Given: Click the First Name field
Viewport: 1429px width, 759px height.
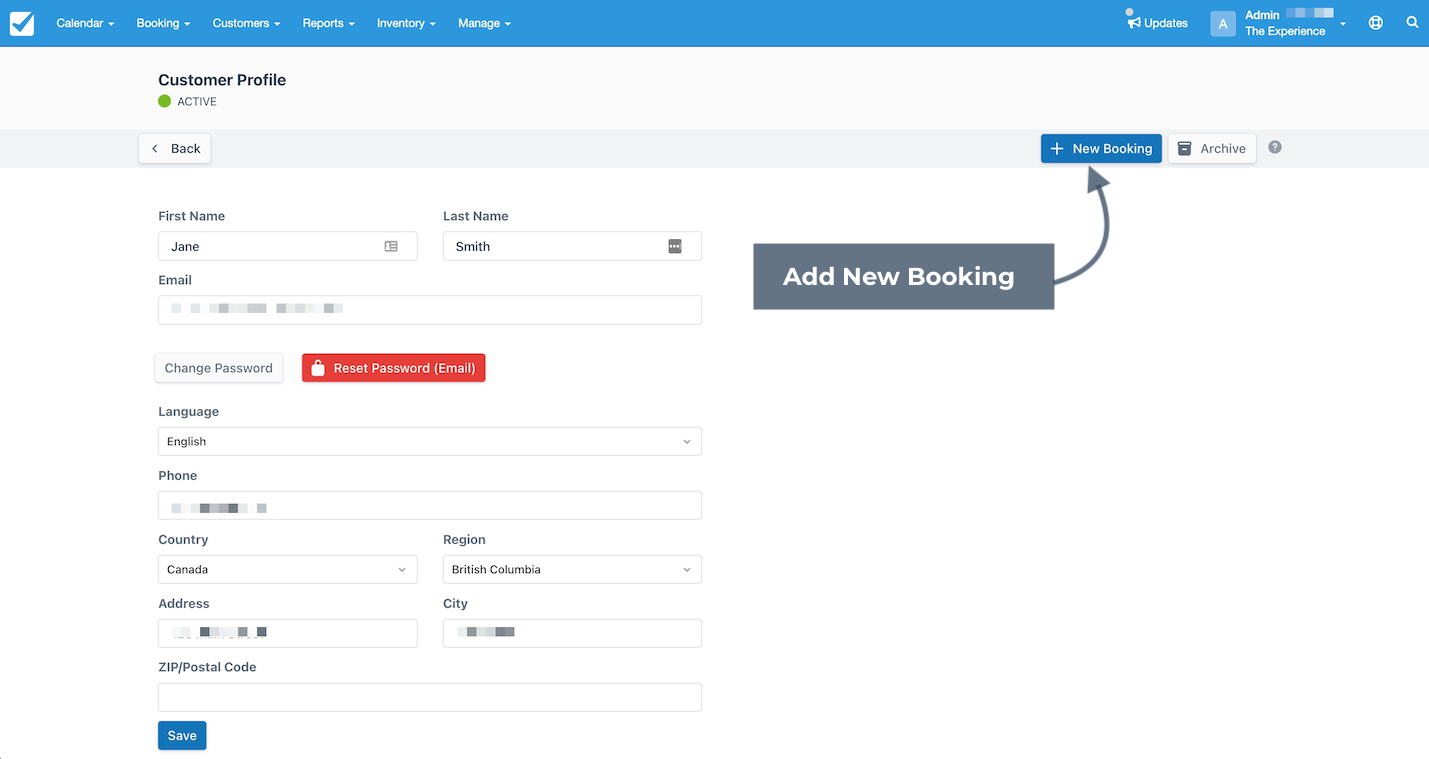Looking at the screenshot, I should (288, 246).
